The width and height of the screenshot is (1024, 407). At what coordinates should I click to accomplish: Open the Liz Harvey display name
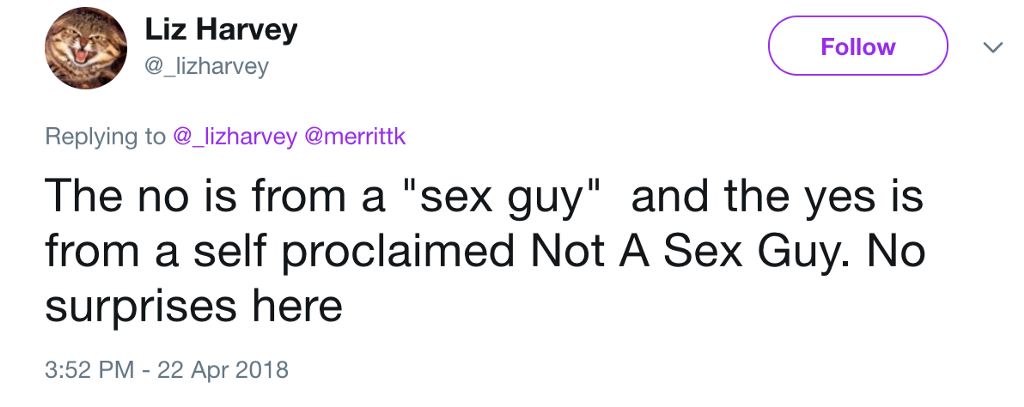point(220,30)
